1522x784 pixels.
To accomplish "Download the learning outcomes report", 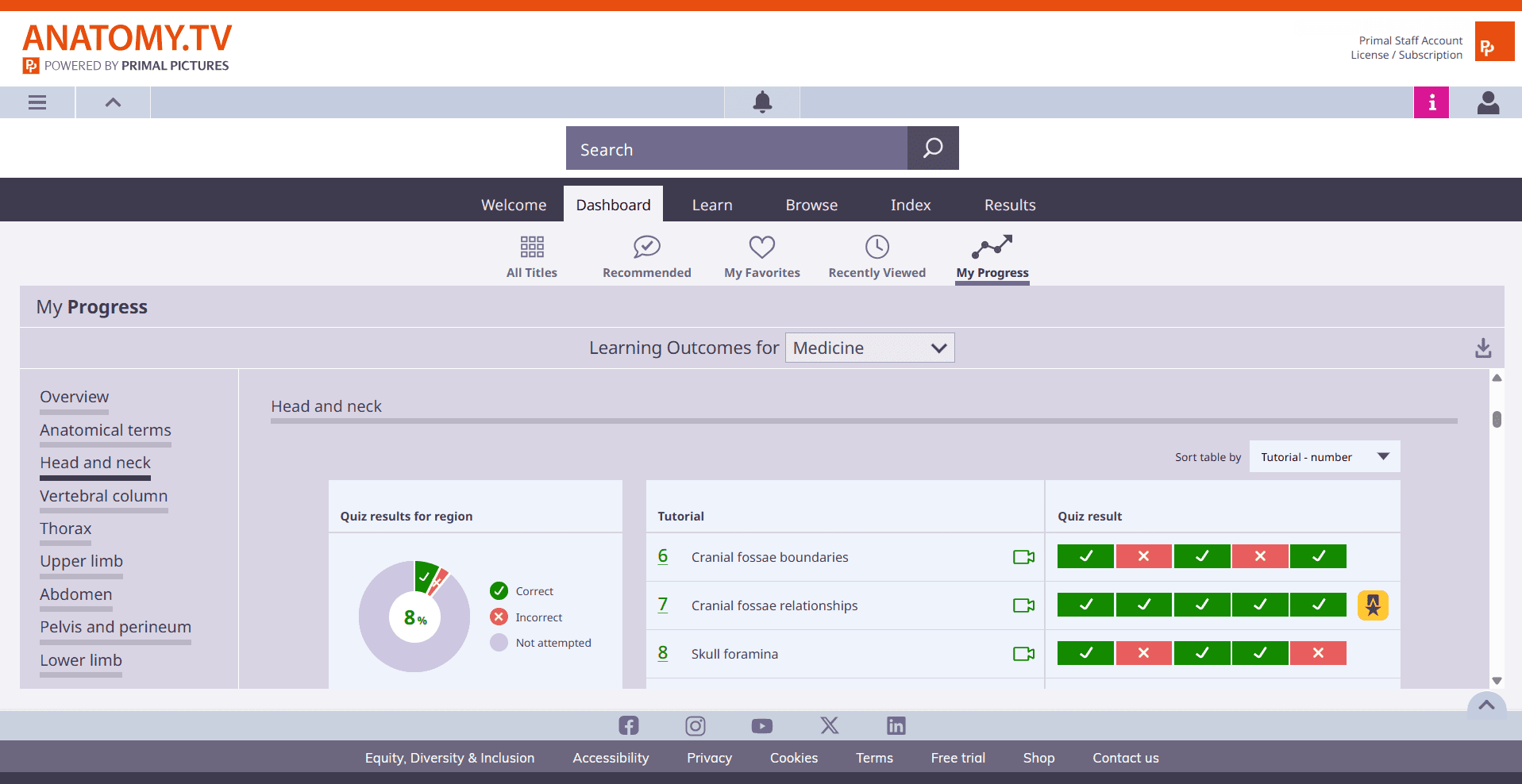I will coord(1482,348).
